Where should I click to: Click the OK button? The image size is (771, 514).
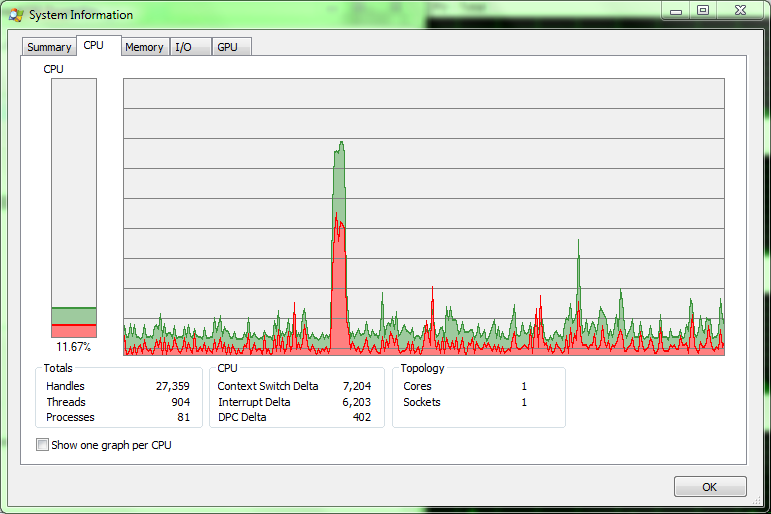pos(710,486)
